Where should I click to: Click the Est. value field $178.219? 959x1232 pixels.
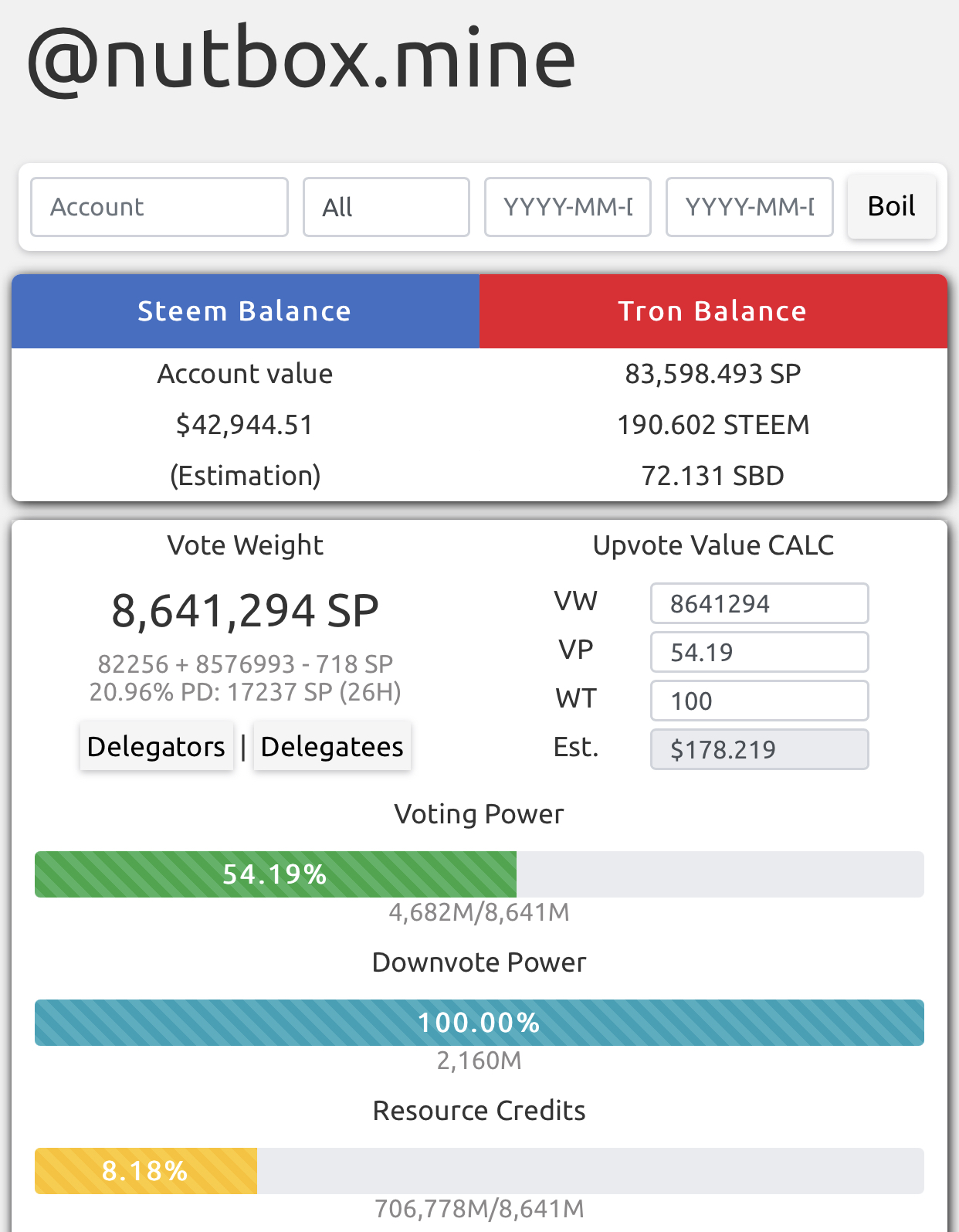pyautogui.click(x=759, y=749)
